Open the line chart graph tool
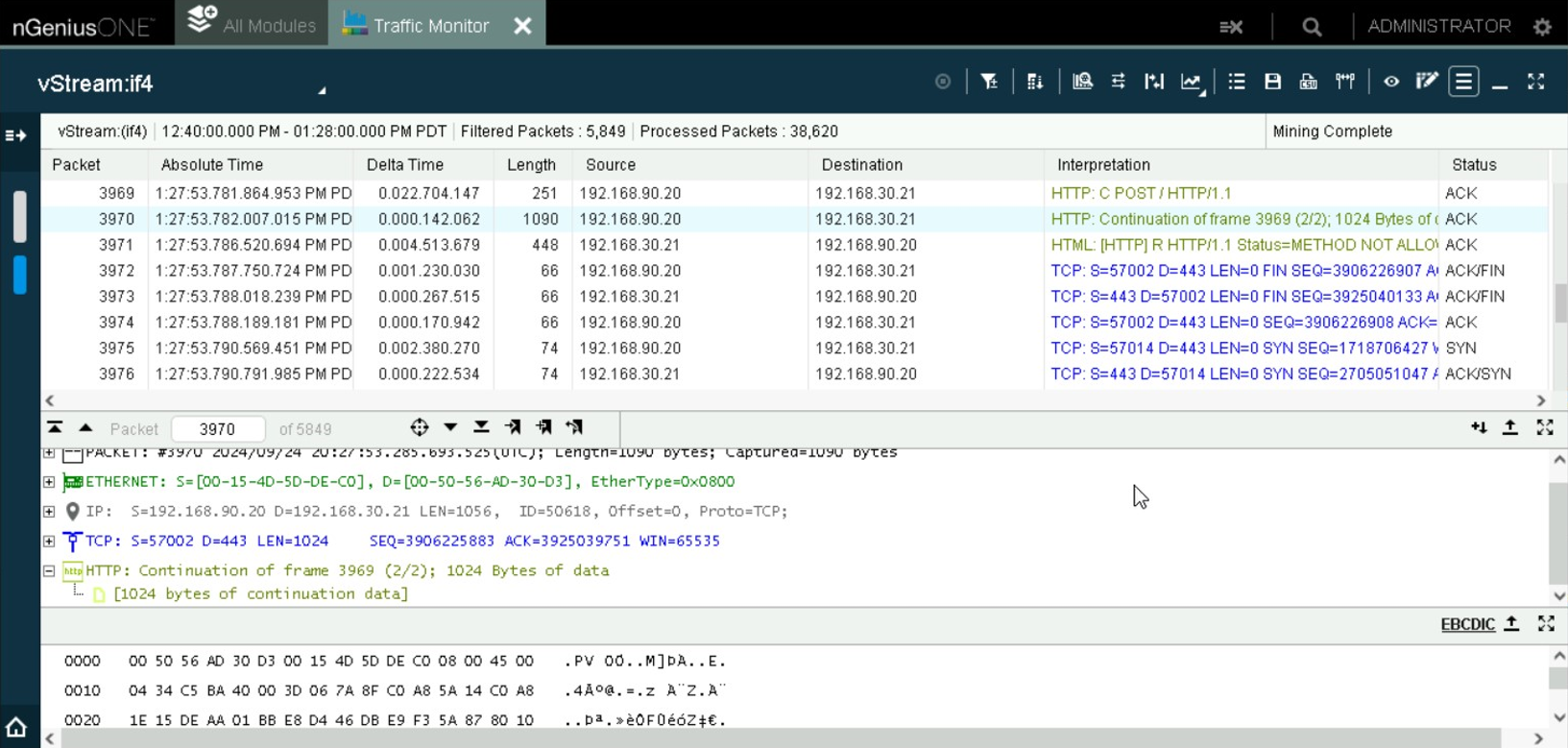 point(1191,83)
